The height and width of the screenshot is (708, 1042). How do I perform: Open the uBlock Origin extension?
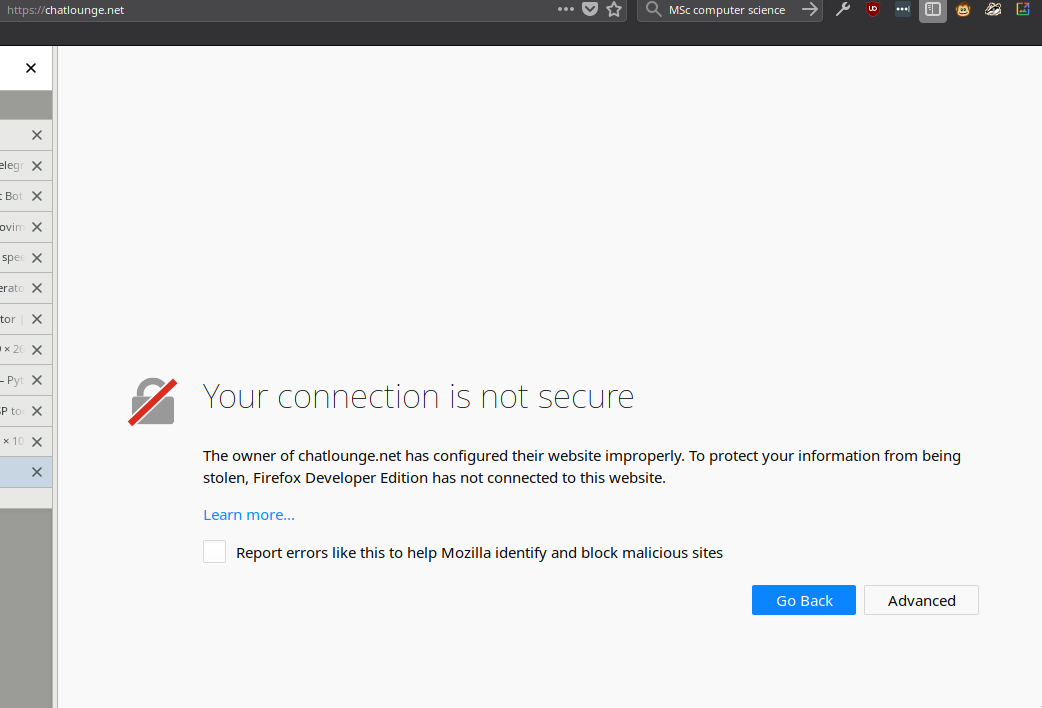point(873,10)
